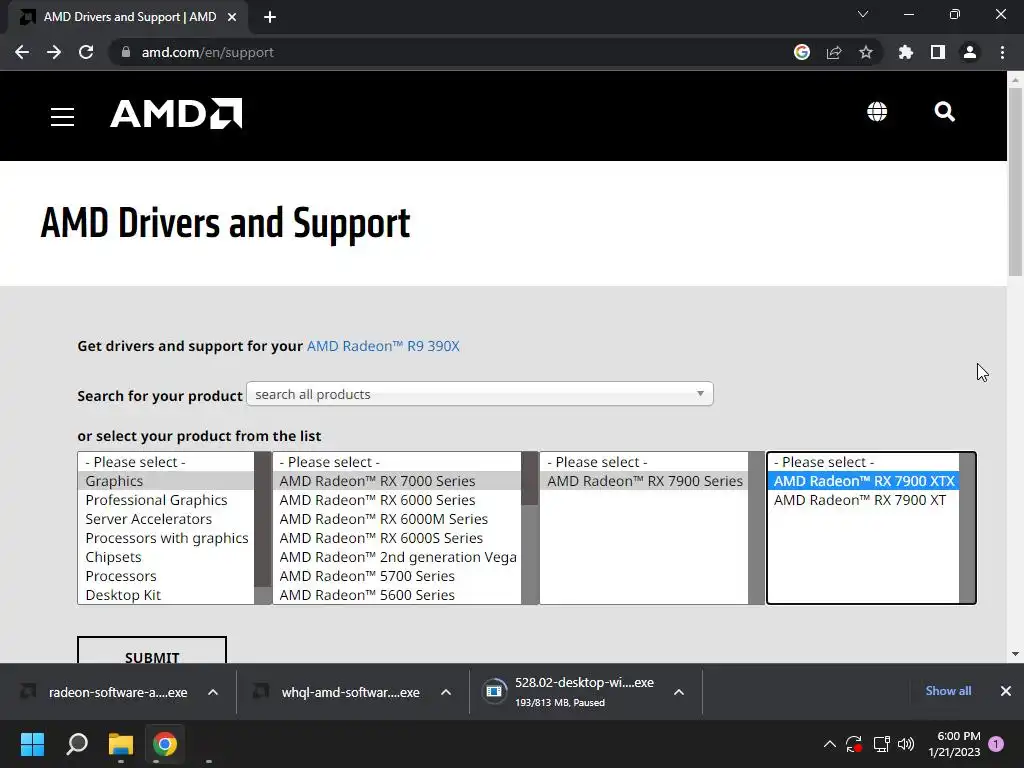Click the network tray icon
Screen dimensions: 1024x768
point(881,744)
